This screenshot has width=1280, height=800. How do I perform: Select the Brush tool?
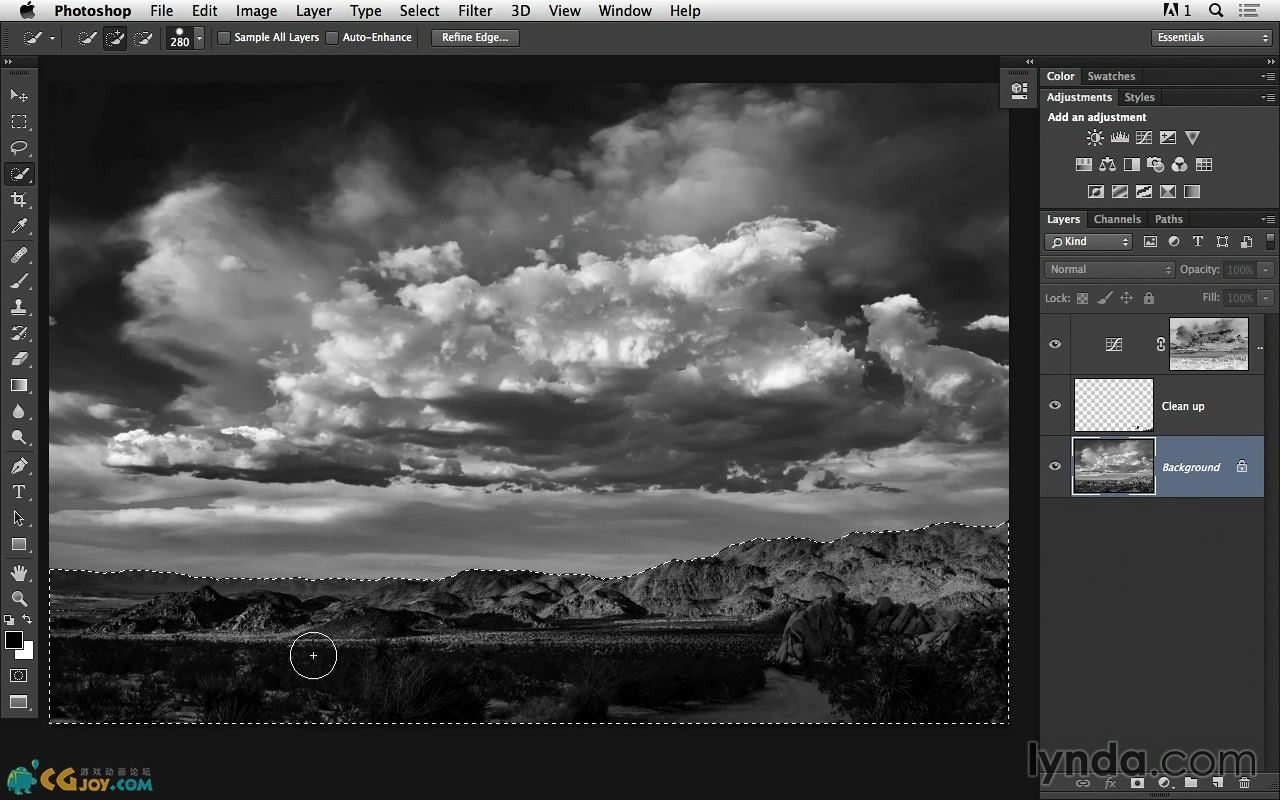(19, 281)
